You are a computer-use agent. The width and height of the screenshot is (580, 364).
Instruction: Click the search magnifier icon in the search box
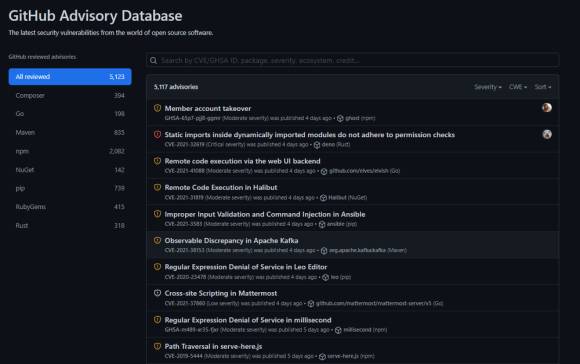tap(154, 60)
